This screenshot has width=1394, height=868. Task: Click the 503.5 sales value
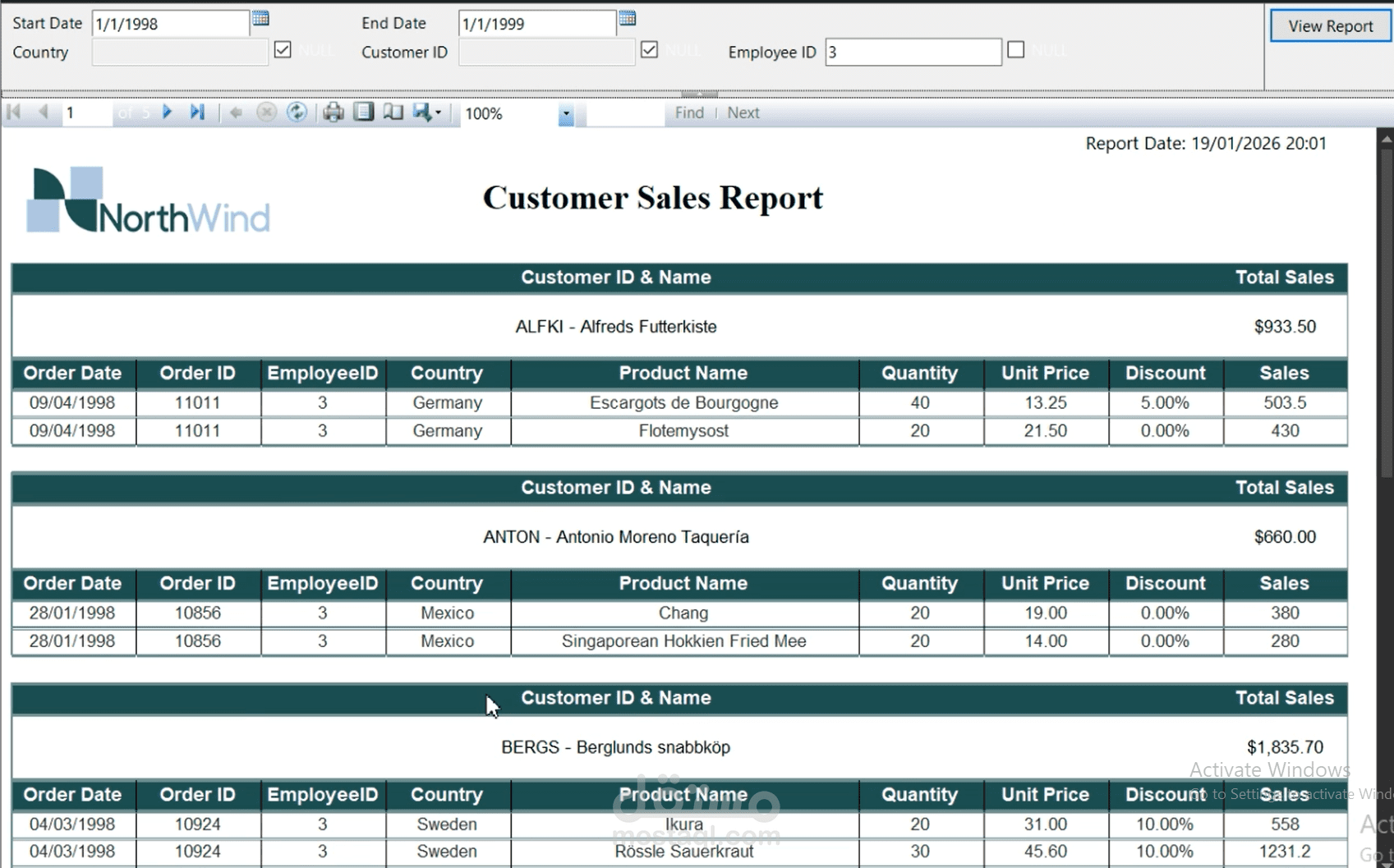coord(1285,403)
